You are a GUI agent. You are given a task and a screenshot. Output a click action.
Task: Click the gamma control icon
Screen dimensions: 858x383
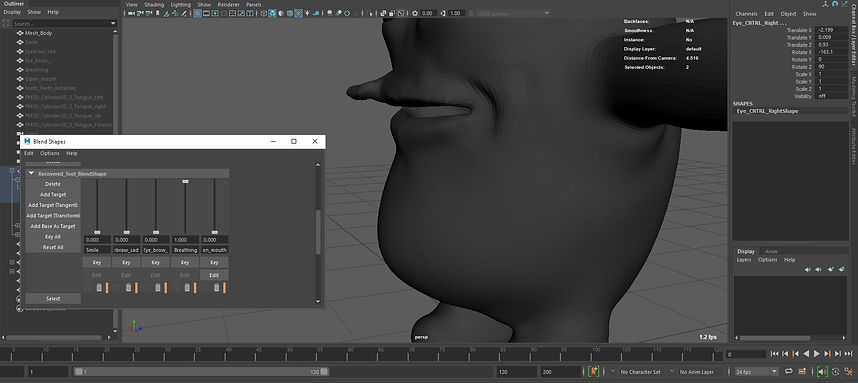(444, 13)
